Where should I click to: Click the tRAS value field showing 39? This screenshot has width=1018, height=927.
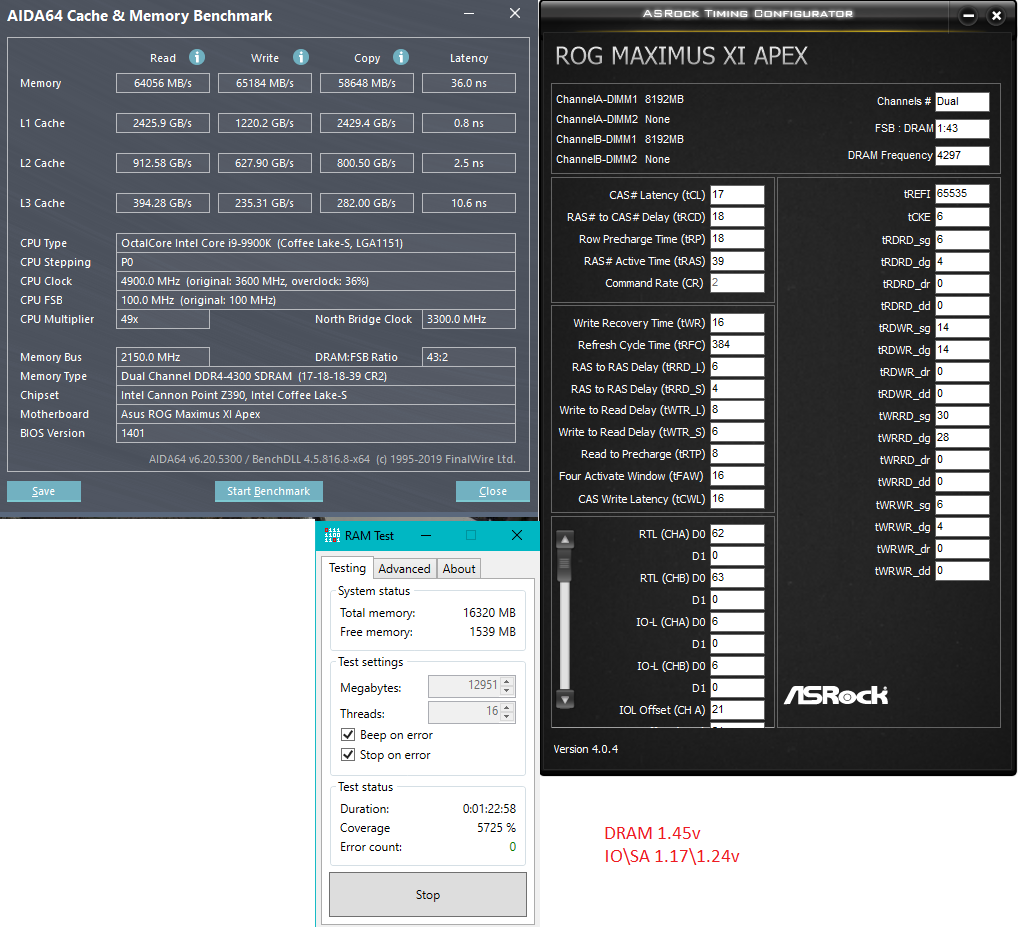coord(737,261)
